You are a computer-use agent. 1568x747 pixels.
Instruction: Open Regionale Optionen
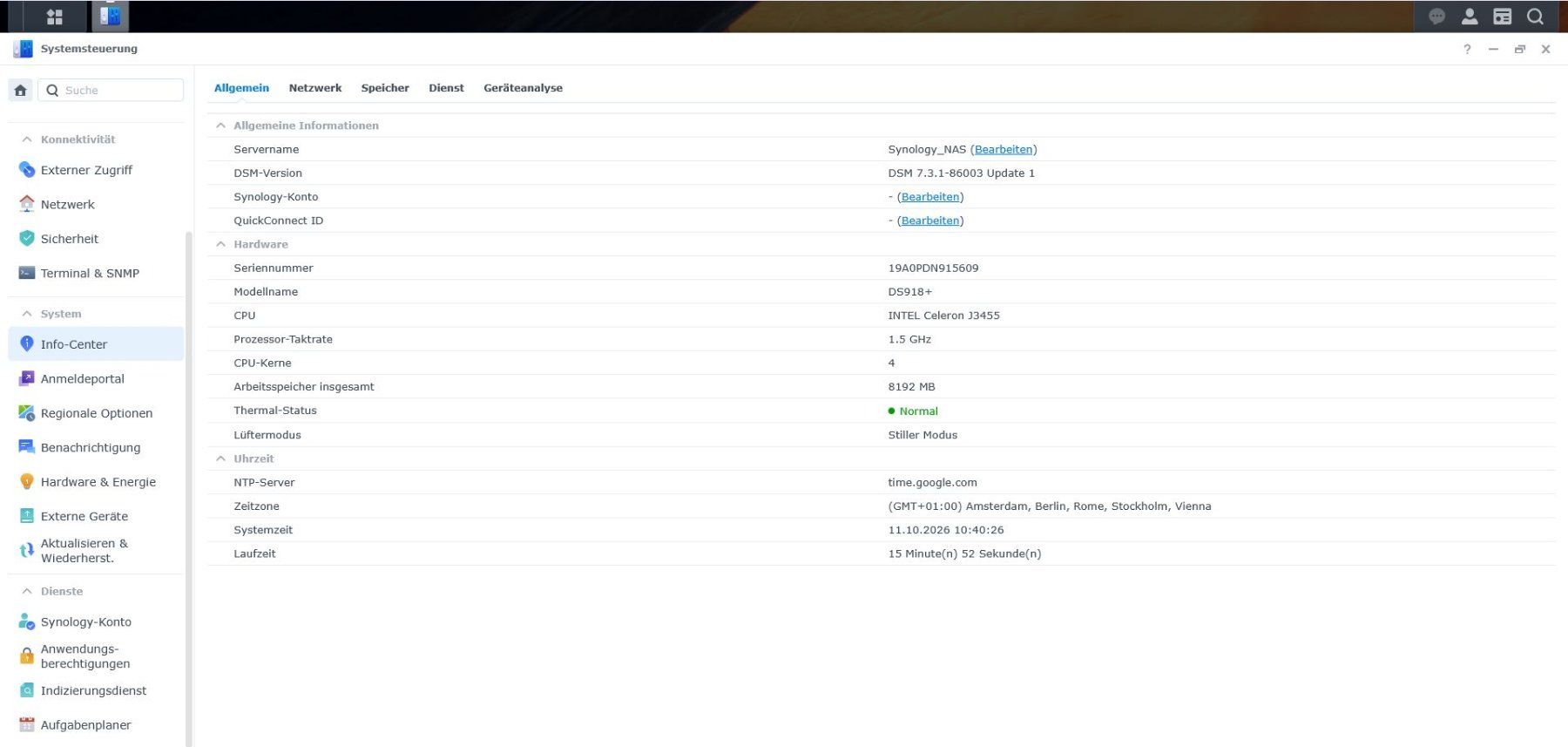click(96, 413)
